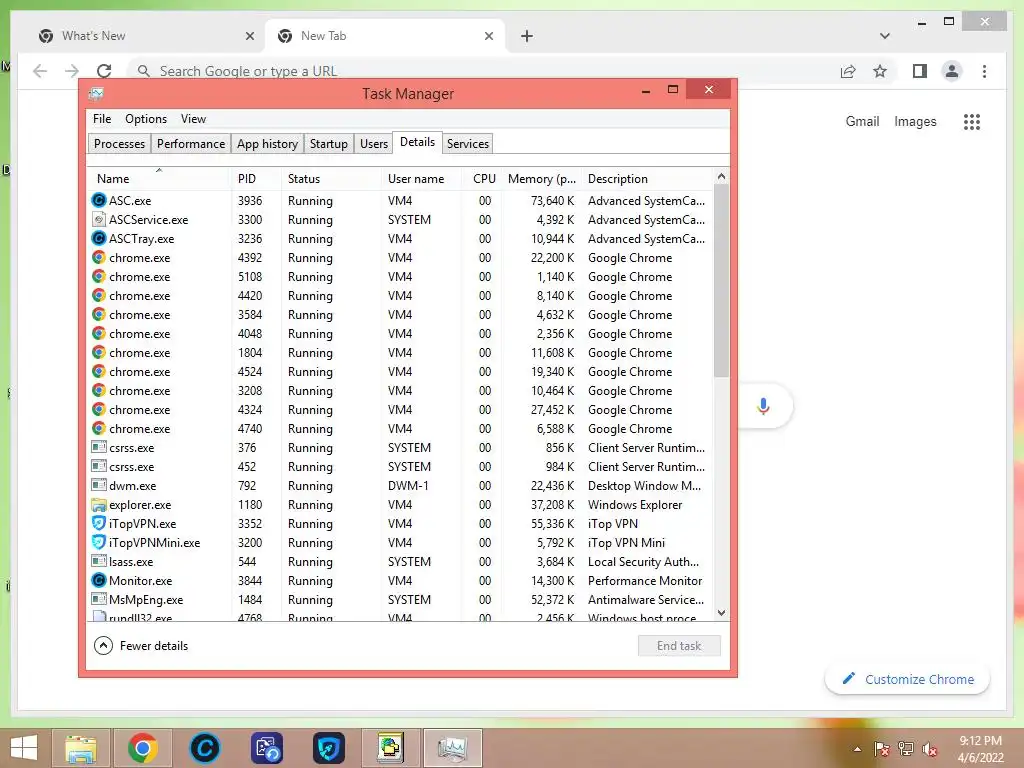This screenshot has width=1024, height=768.
Task: Switch to the Services tab
Action: coord(468,144)
